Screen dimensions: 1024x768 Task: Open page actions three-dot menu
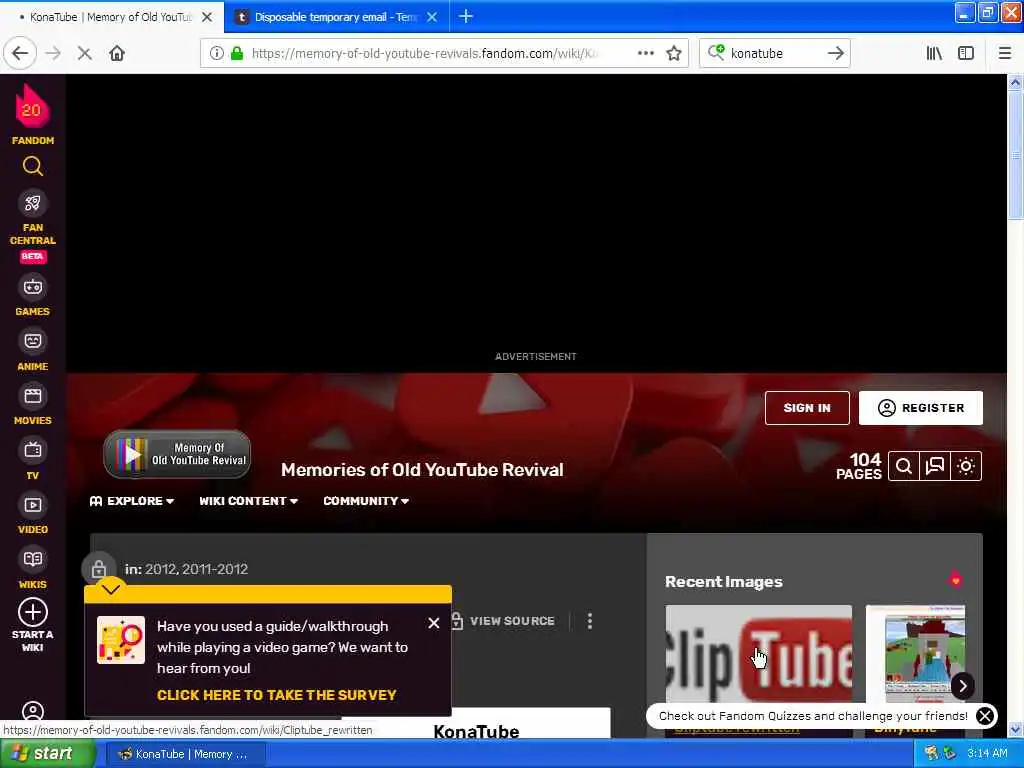click(646, 54)
